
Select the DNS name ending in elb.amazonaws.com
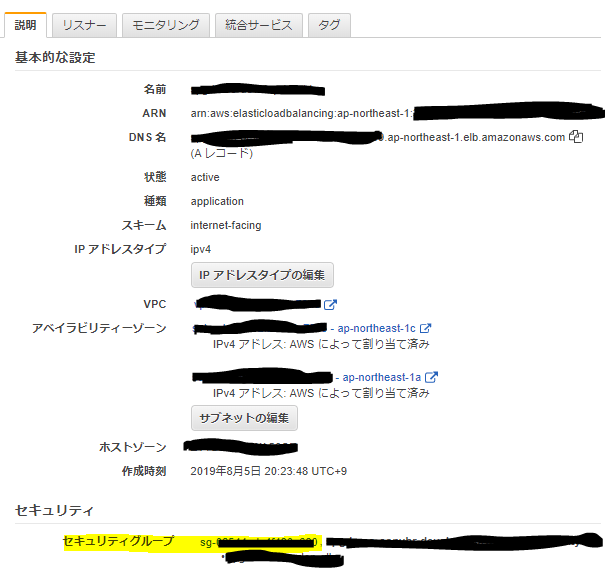(378, 137)
